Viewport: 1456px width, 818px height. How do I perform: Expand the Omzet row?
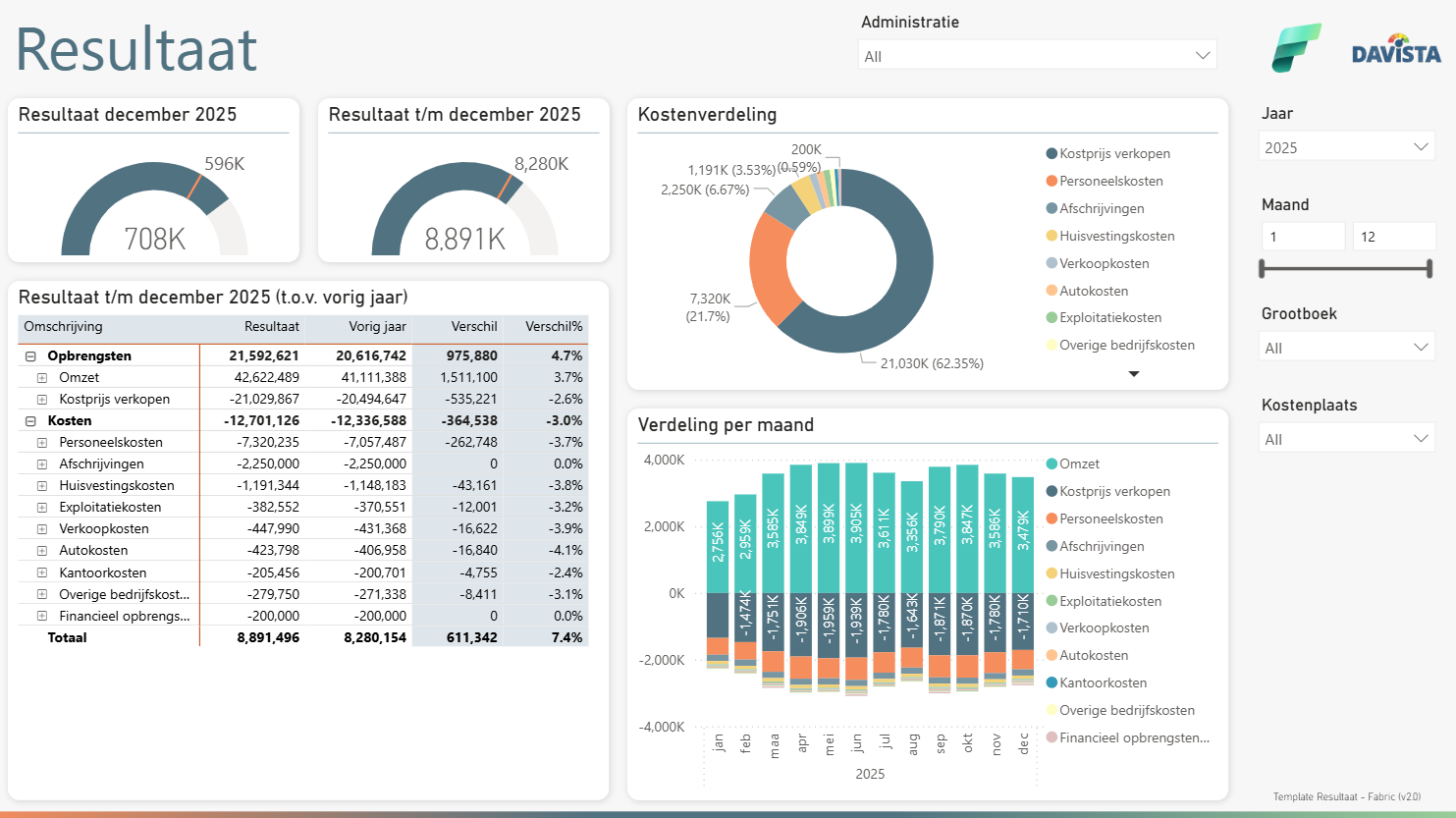coord(42,378)
